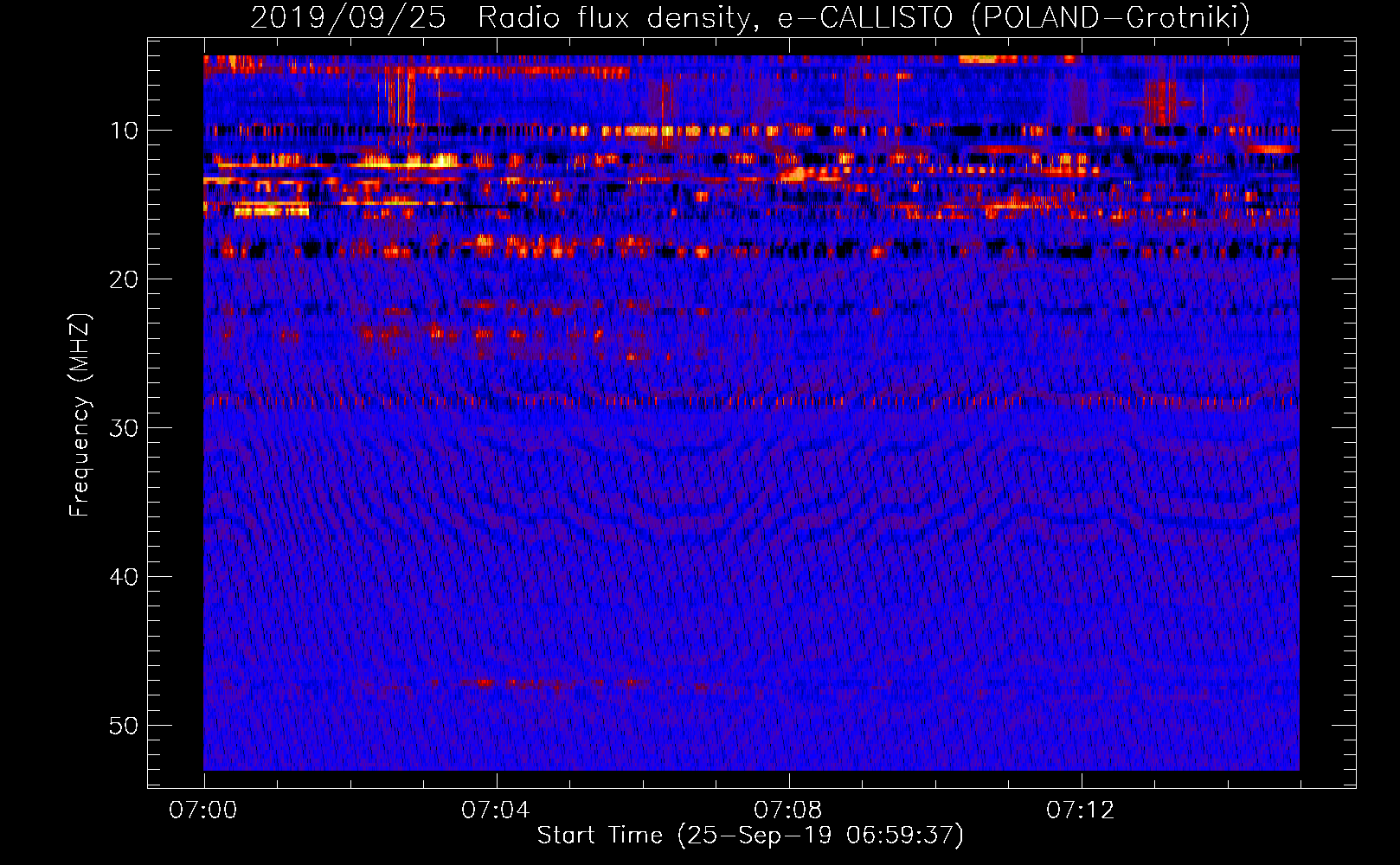
Task: Click the '07:08' time tick label
Action: [x=788, y=811]
